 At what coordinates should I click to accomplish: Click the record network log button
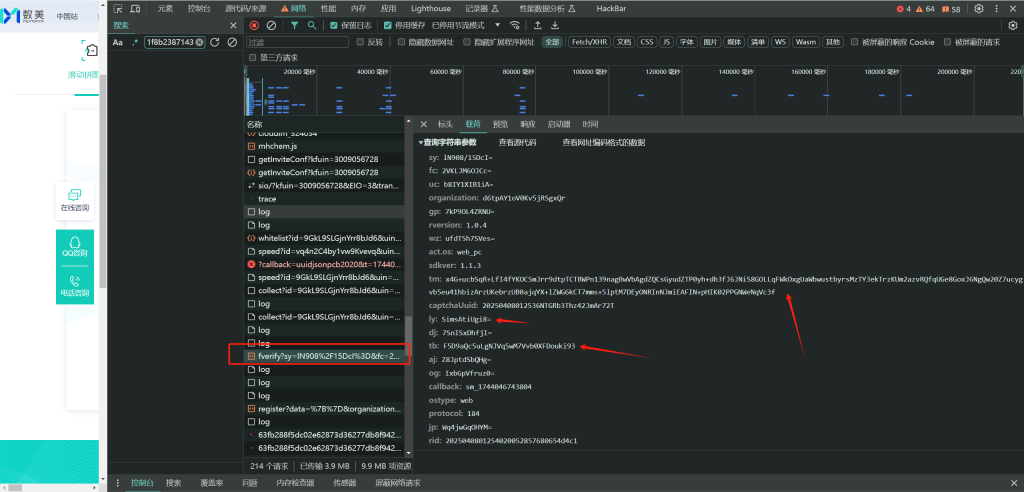point(254,25)
